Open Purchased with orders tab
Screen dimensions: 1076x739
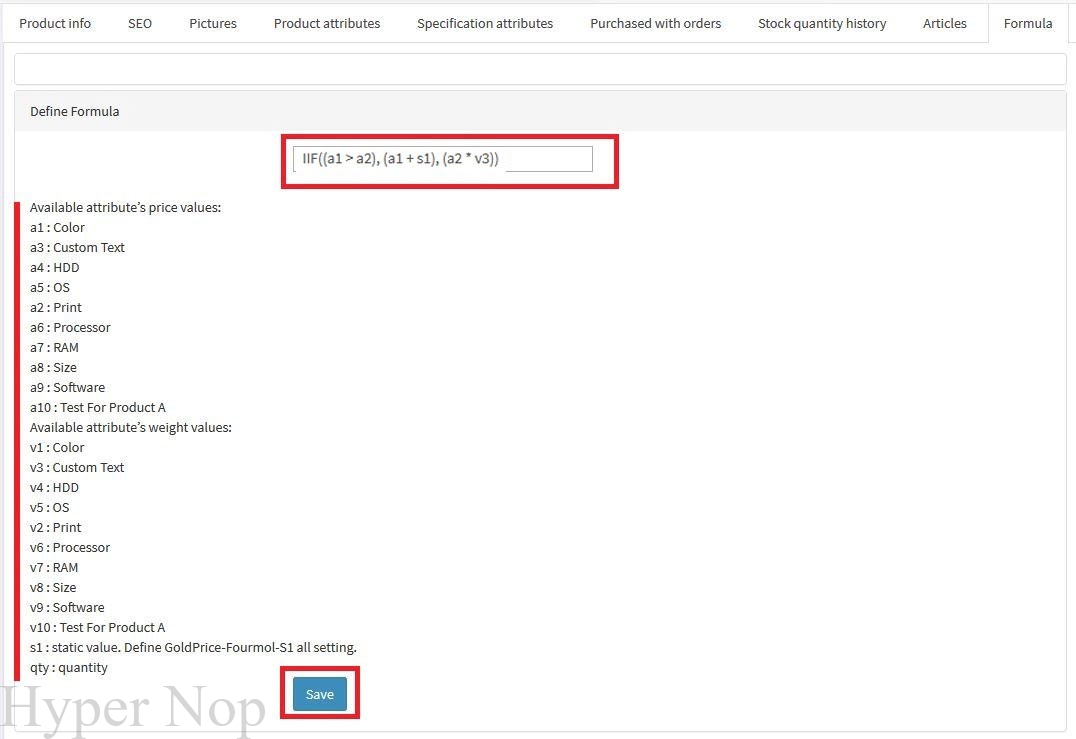[x=655, y=23]
